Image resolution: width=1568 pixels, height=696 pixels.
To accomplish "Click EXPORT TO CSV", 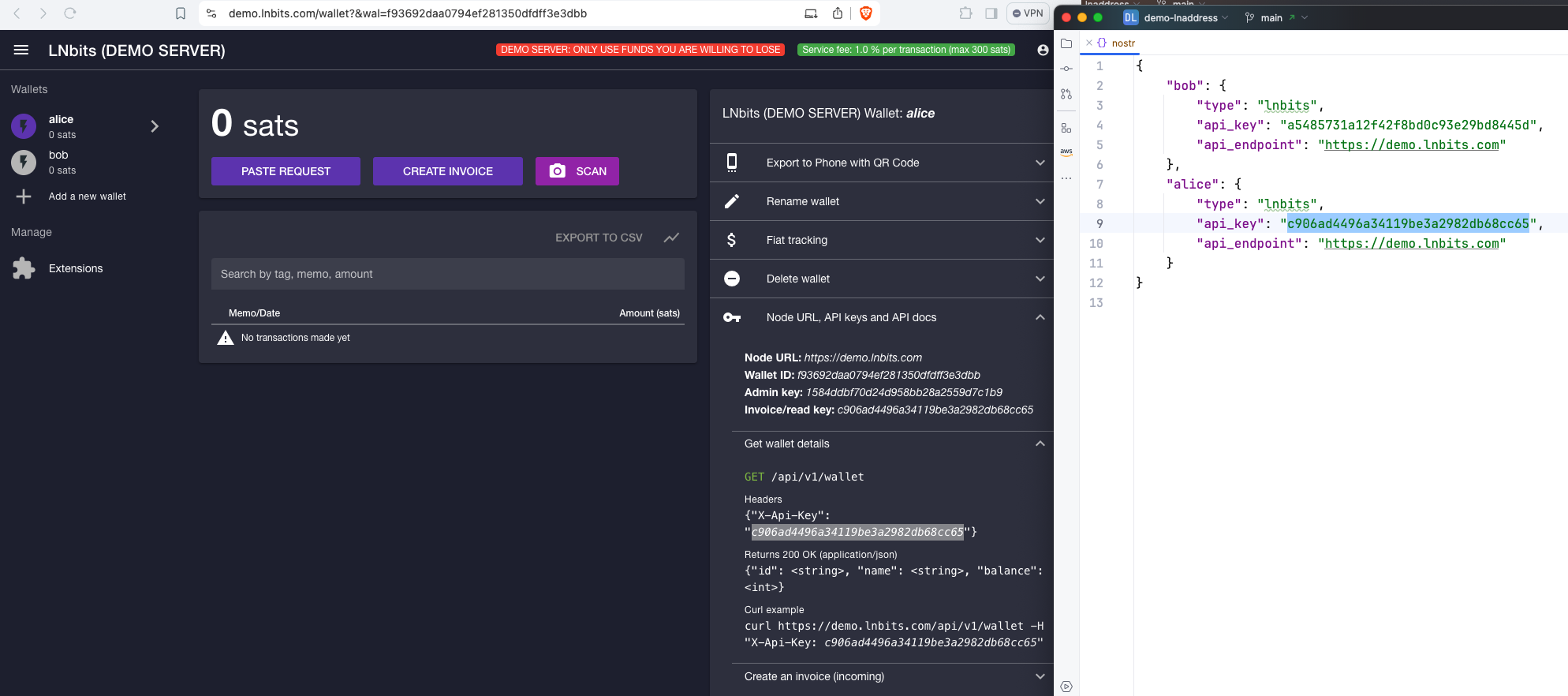I will [599, 238].
